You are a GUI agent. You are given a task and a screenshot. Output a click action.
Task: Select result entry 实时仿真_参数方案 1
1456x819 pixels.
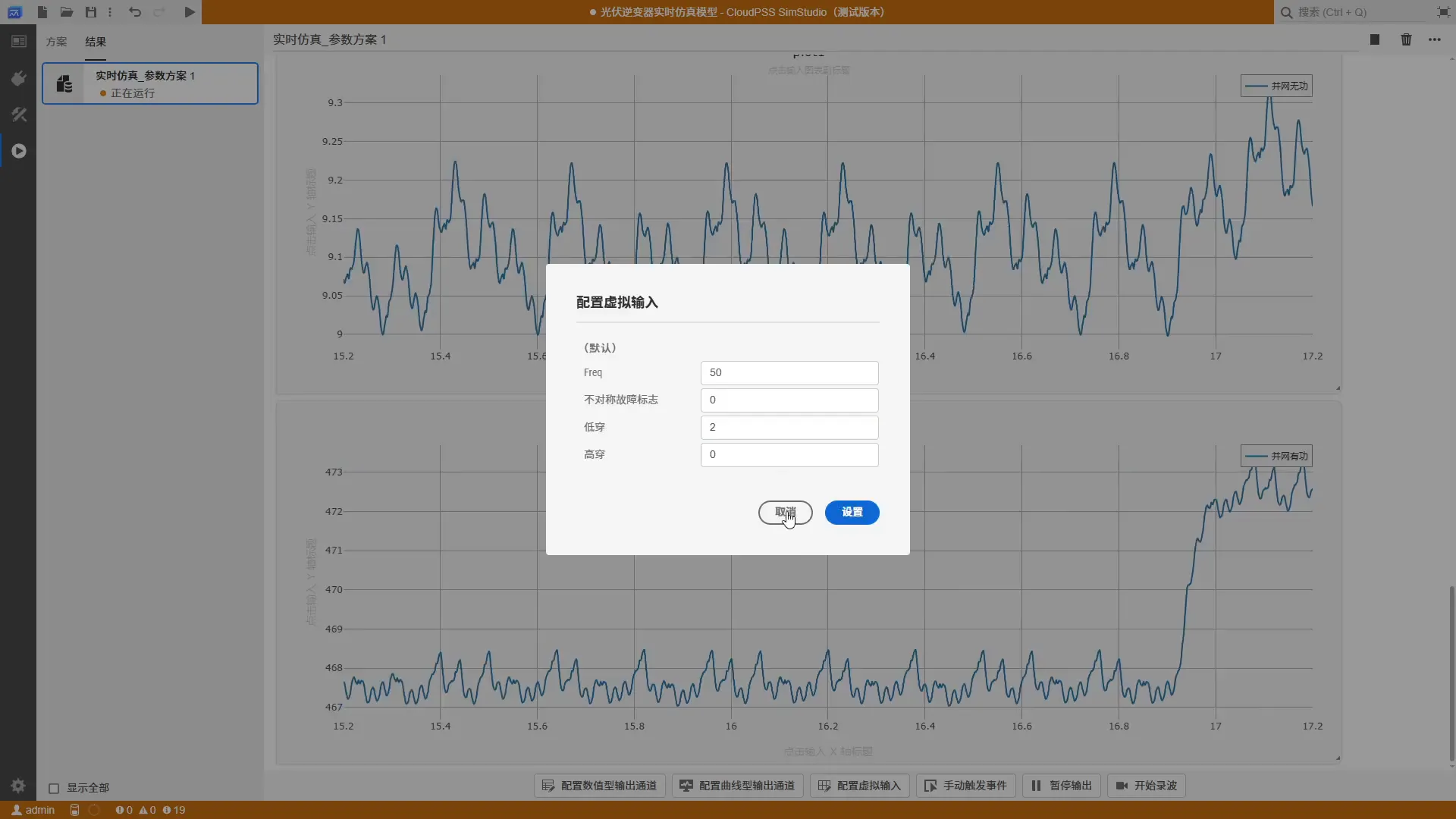(150, 83)
